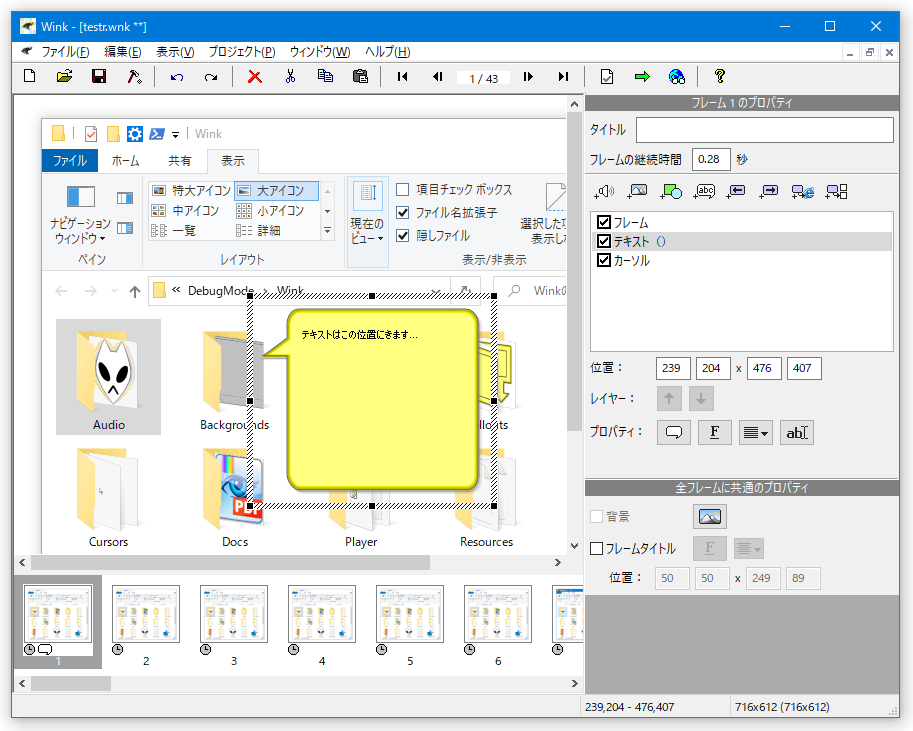Image resolution: width=913 pixels, height=731 pixels.
Task: Add a text box with the abc icon
Action: [x=704, y=191]
